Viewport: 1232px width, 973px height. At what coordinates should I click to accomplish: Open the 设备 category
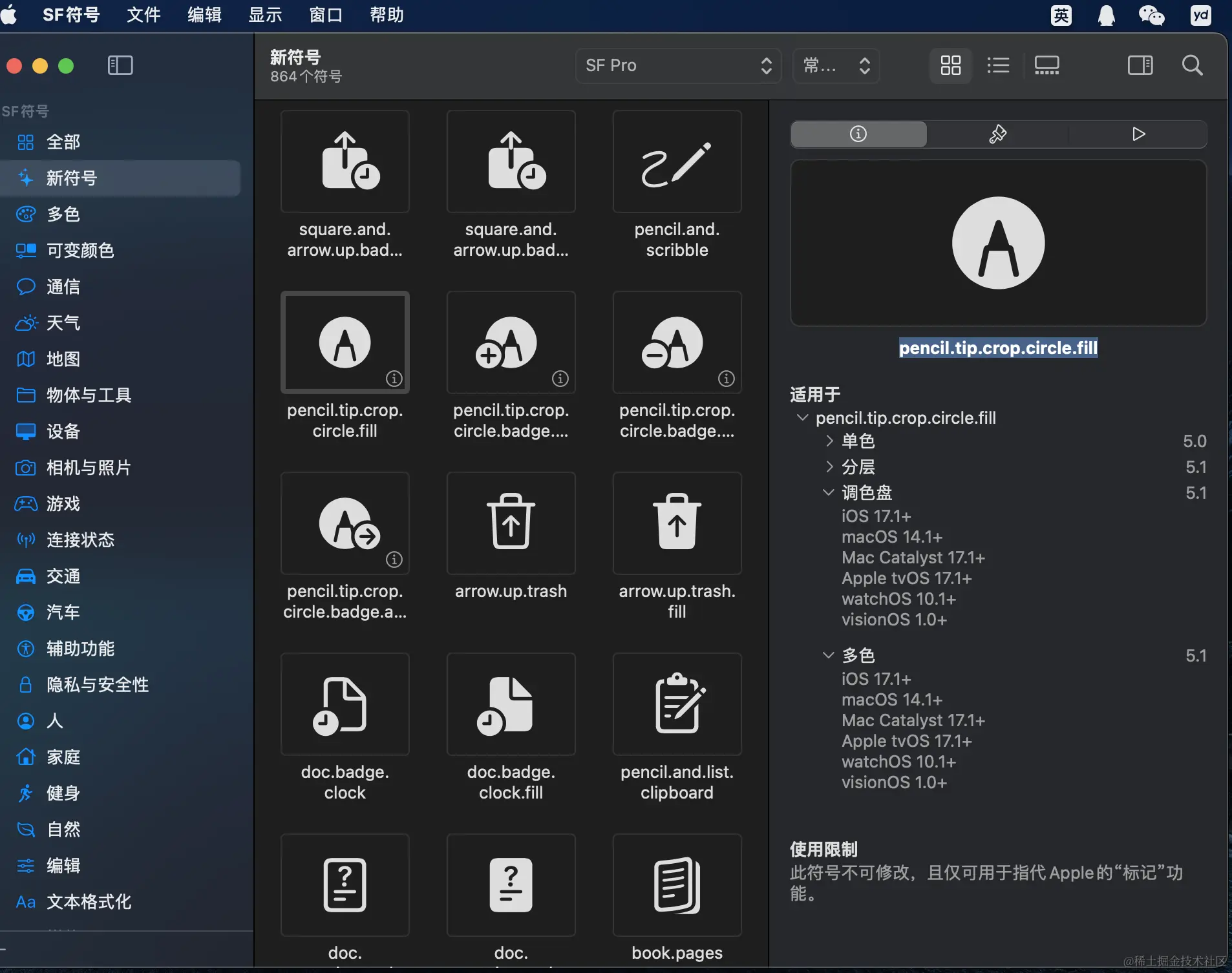point(120,432)
